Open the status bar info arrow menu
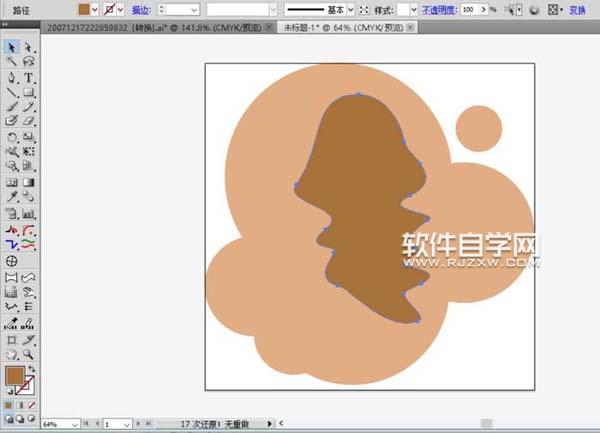600x433 pixels. tap(269, 423)
